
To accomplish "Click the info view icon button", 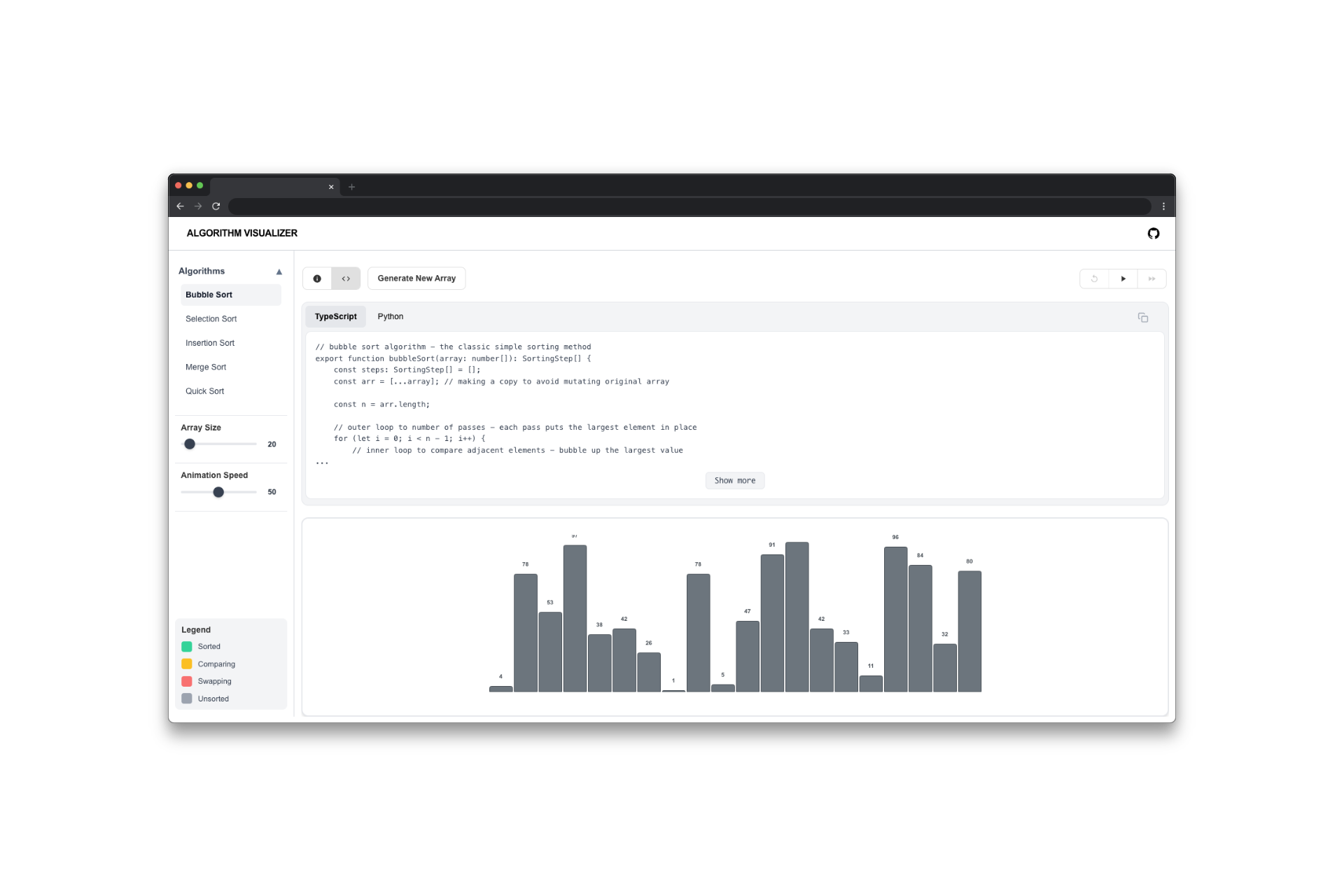I will tap(317, 279).
